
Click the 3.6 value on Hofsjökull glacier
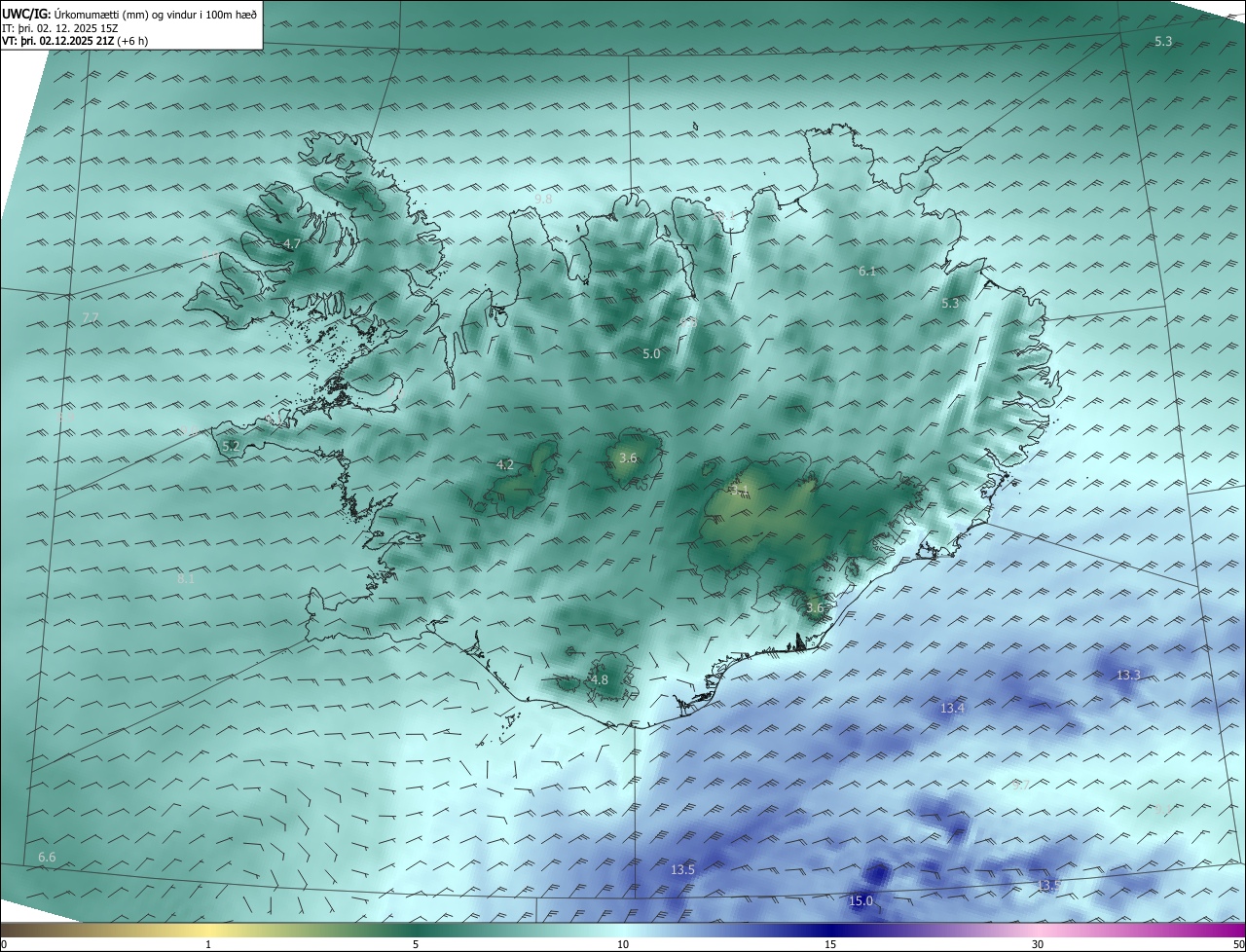628,458
